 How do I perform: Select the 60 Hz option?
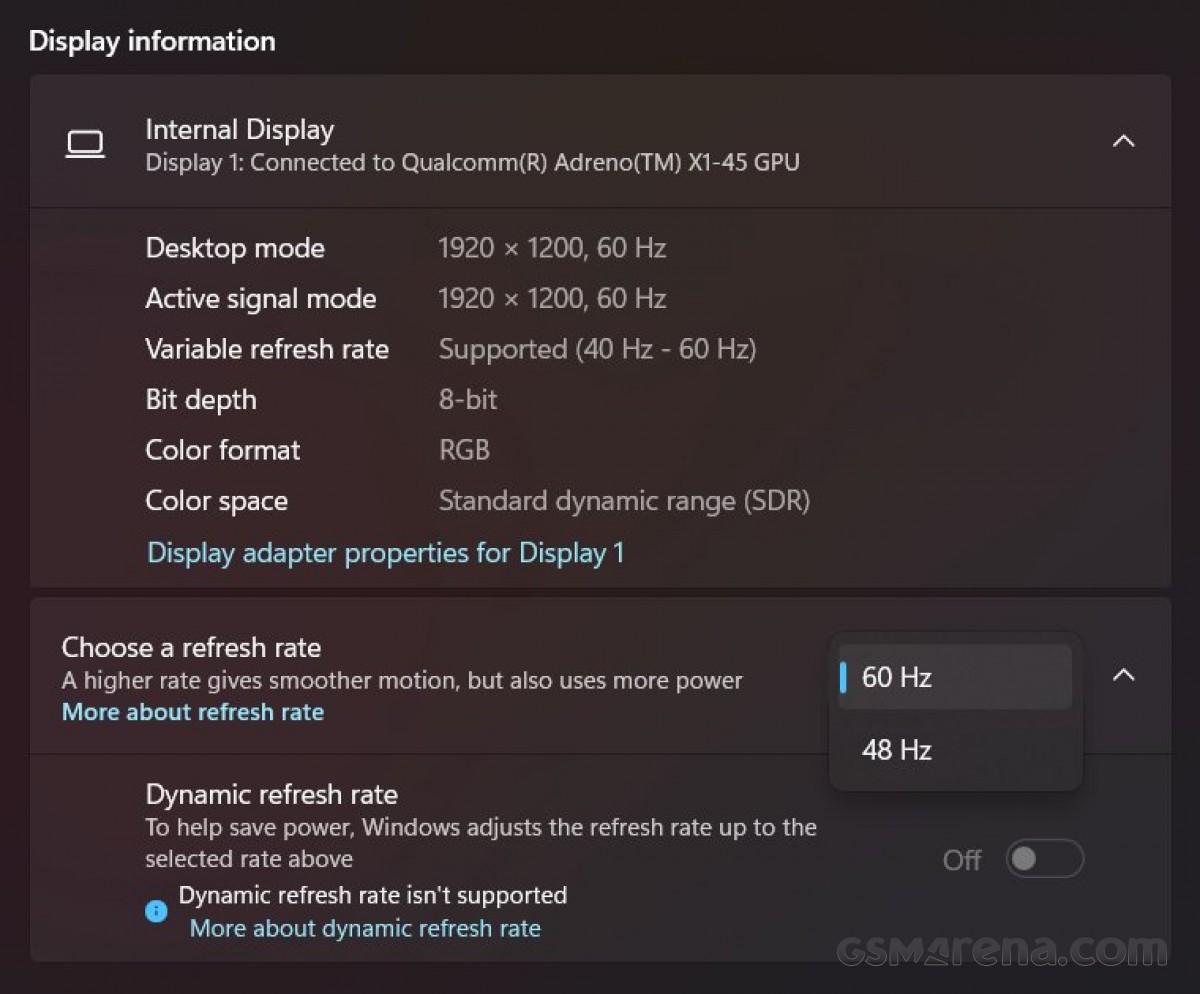[x=895, y=677]
